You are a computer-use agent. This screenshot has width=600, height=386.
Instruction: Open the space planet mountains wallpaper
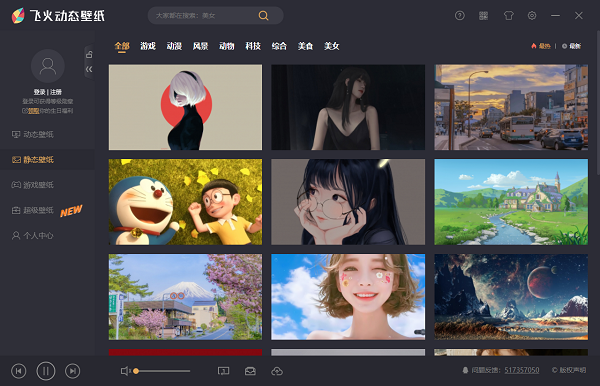click(511, 297)
